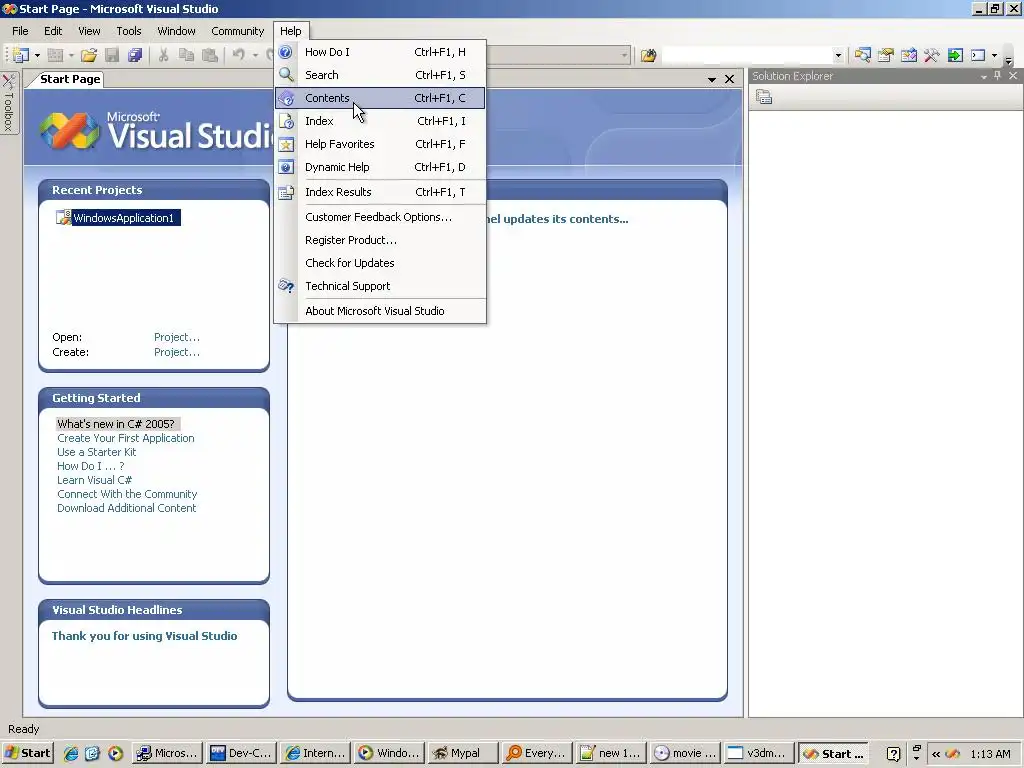Open Create Your First Application link
Screen dimensions: 1024x768
(x=125, y=438)
